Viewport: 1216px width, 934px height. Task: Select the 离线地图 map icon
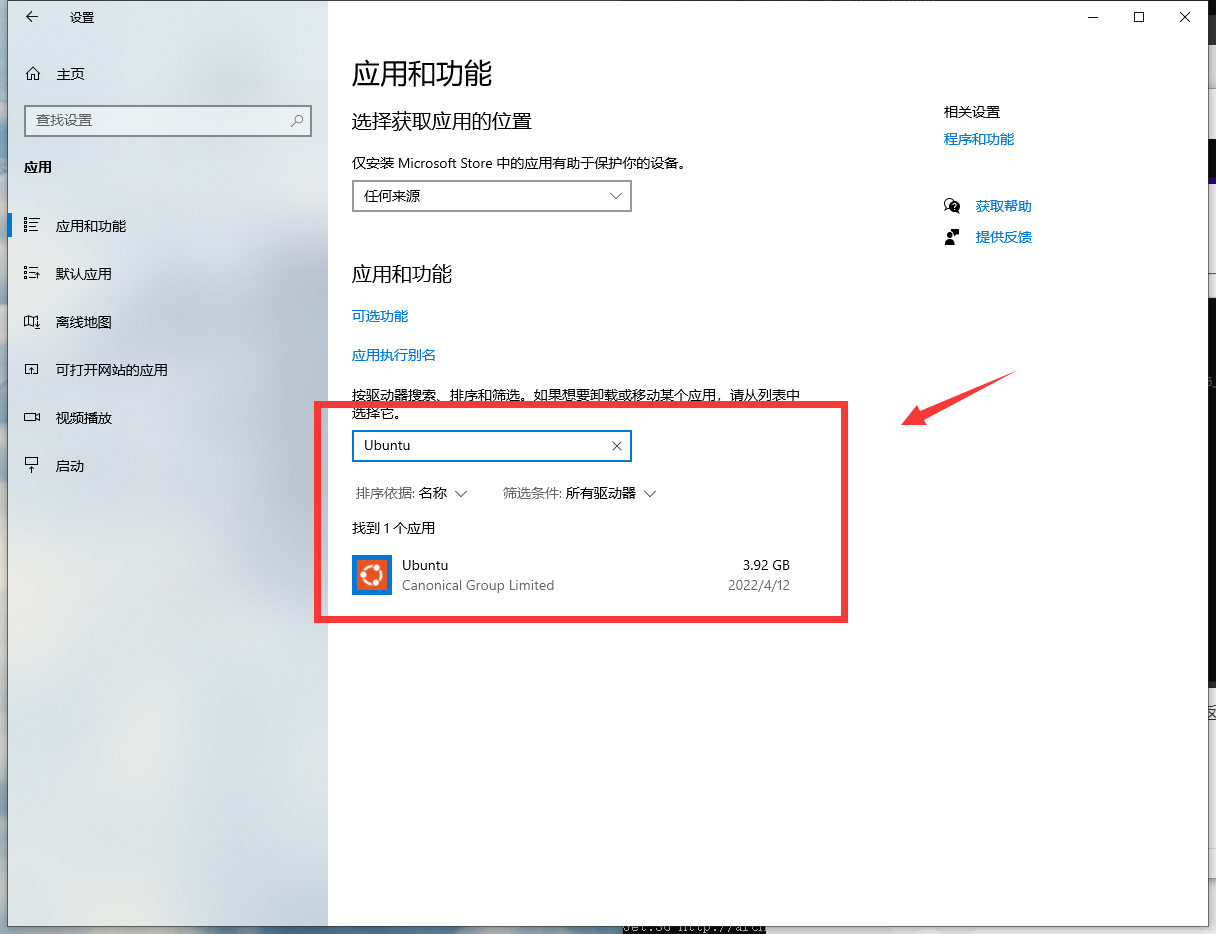[32, 322]
